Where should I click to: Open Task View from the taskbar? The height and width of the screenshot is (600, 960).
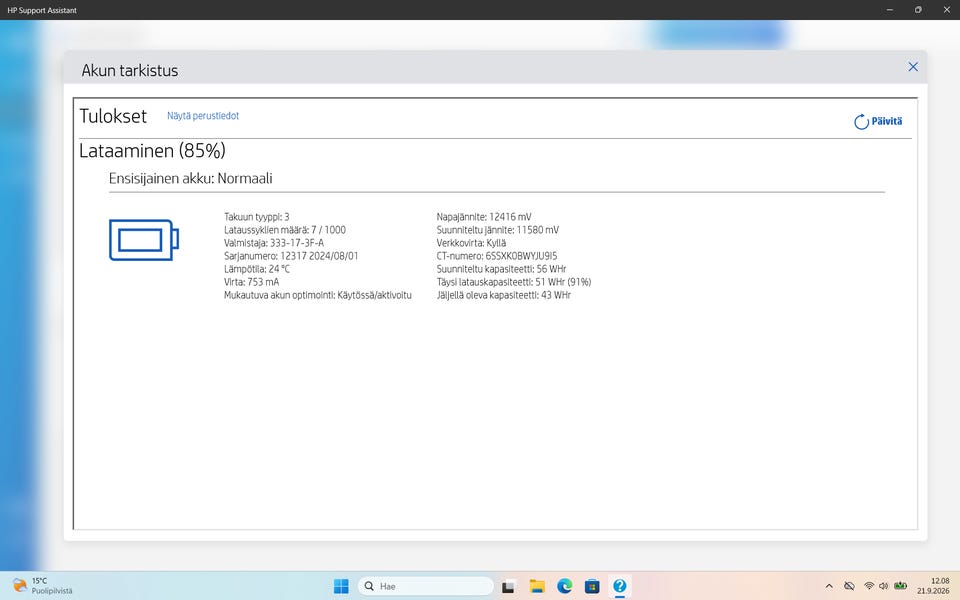[508, 587]
